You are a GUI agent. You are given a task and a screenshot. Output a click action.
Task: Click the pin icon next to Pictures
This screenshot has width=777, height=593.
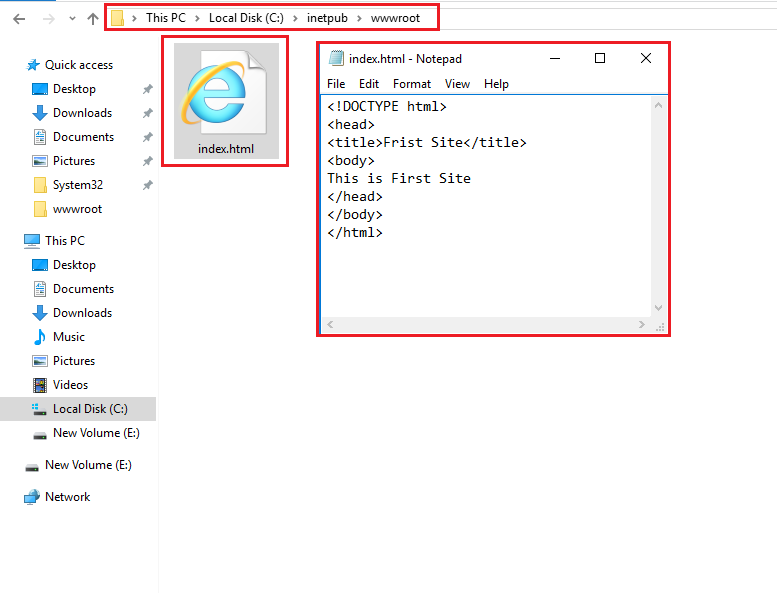point(148,161)
